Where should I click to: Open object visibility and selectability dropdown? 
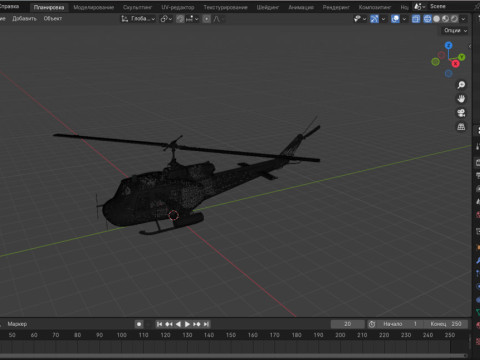click(x=360, y=19)
